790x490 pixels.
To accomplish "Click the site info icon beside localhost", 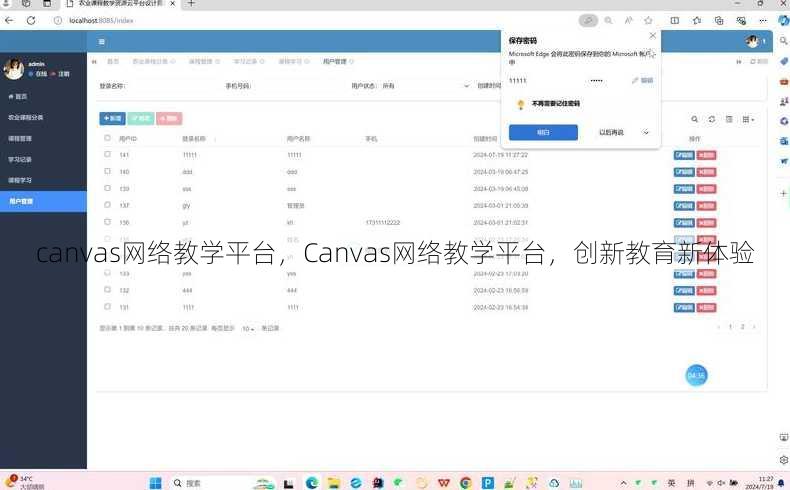I will [58, 20].
